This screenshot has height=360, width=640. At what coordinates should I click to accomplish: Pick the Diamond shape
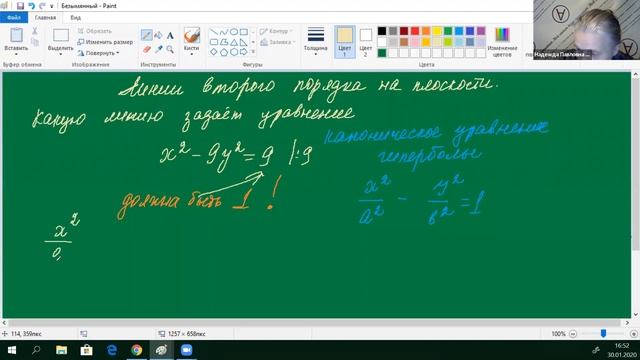click(x=214, y=52)
